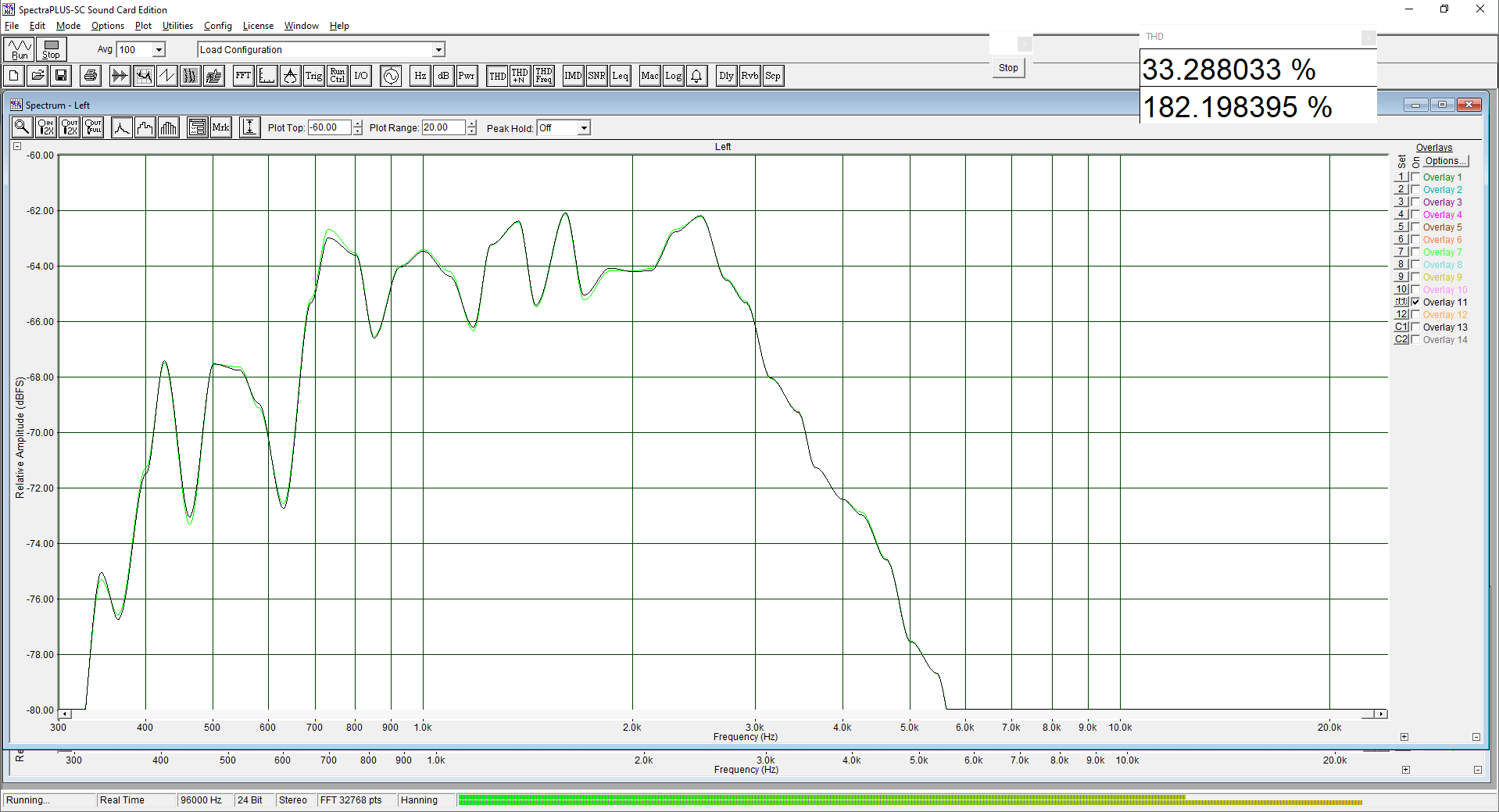1499x812 pixels.
Task: Open the 3D Surface view icon
Action: point(214,76)
